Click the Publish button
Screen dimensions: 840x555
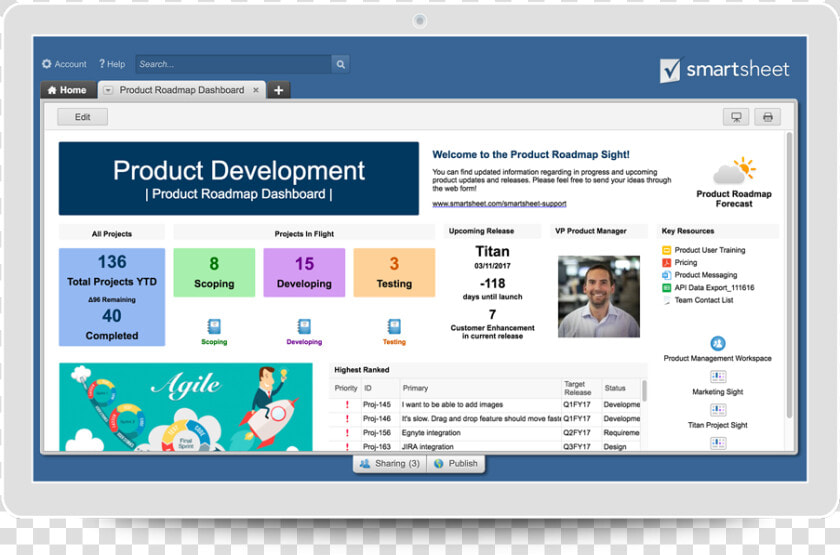tap(456, 463)
